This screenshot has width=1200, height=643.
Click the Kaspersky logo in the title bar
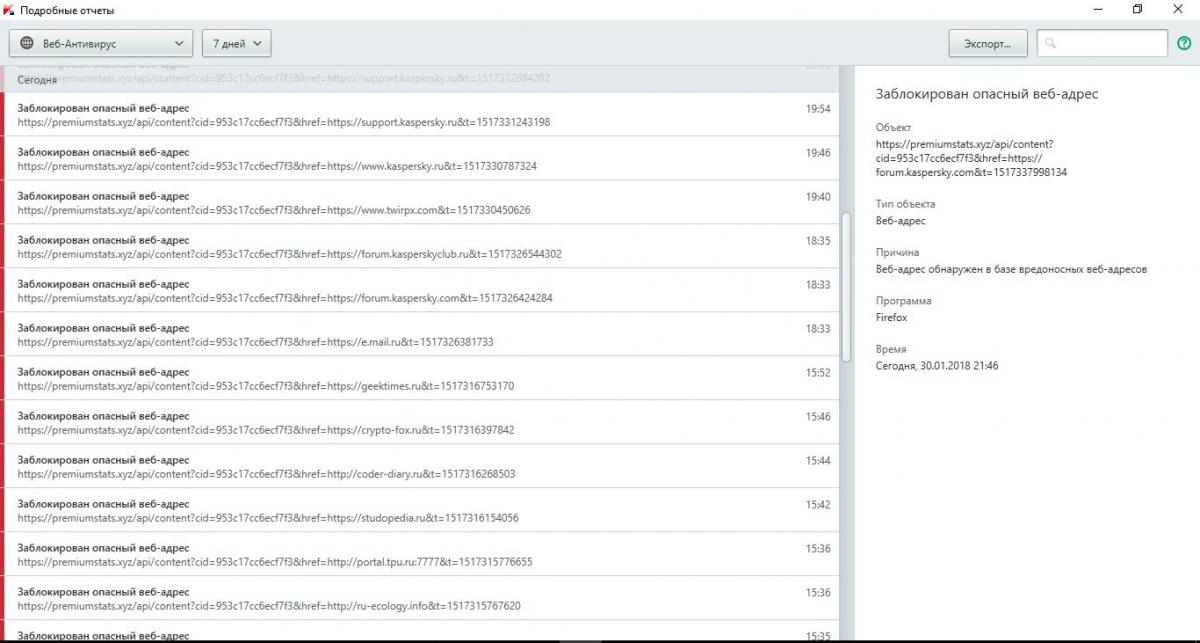click(x=9, y=10)
